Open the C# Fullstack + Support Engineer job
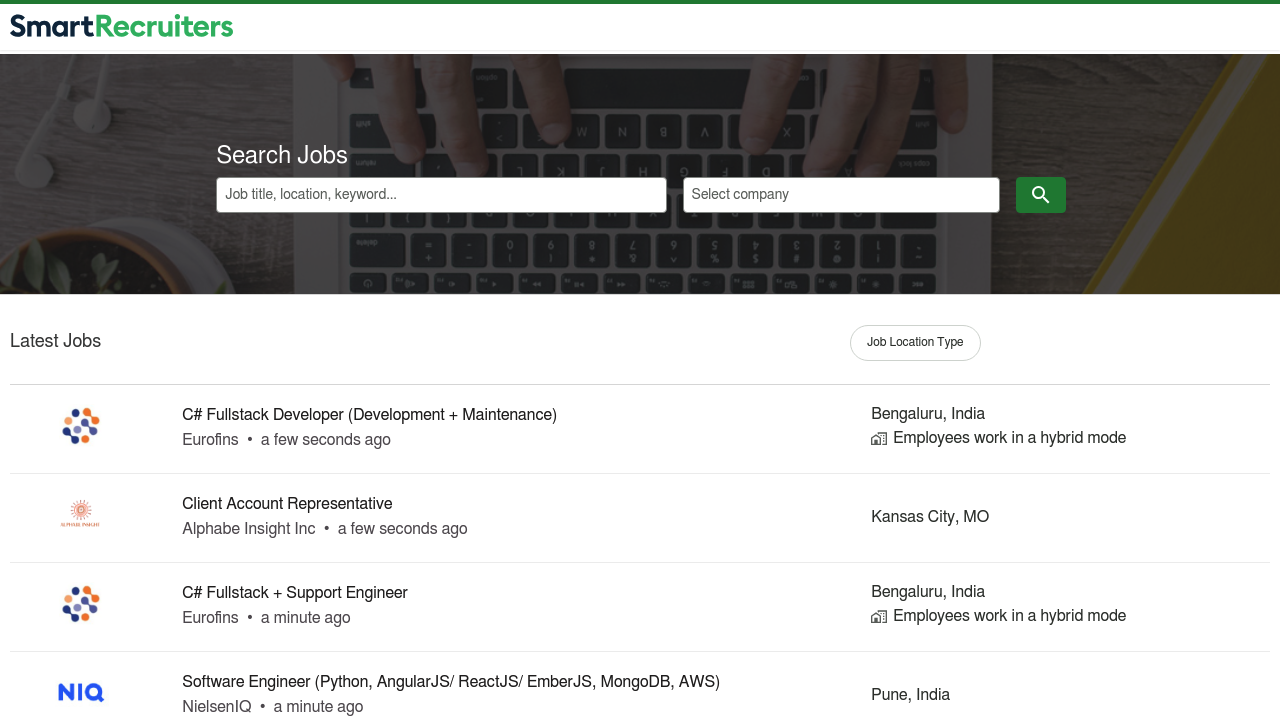 (294, 592)
